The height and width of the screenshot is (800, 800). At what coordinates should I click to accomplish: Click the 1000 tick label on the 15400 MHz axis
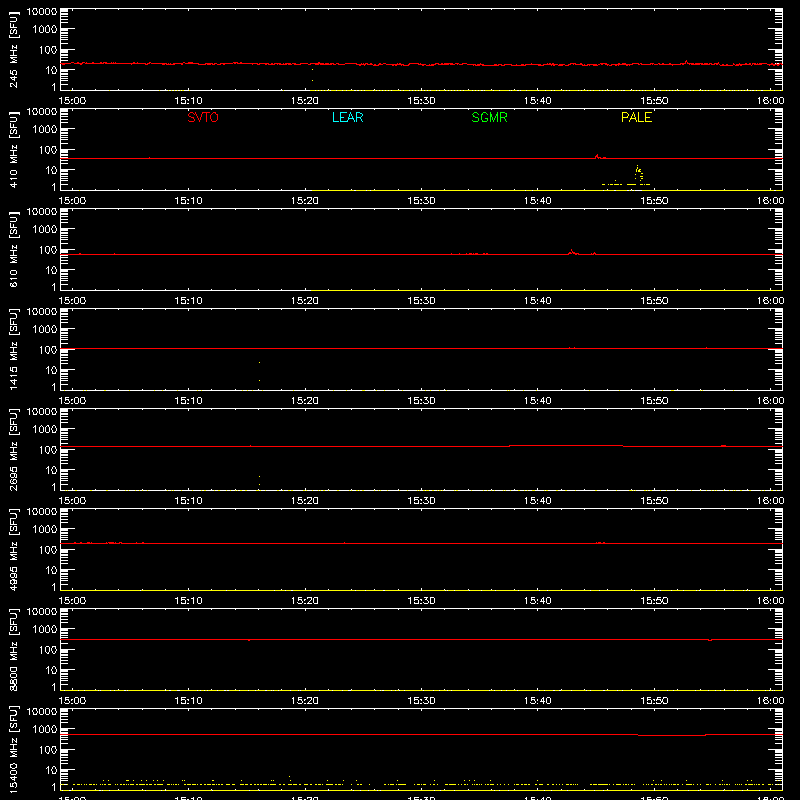pyautogui.click(x=45, y=730)
